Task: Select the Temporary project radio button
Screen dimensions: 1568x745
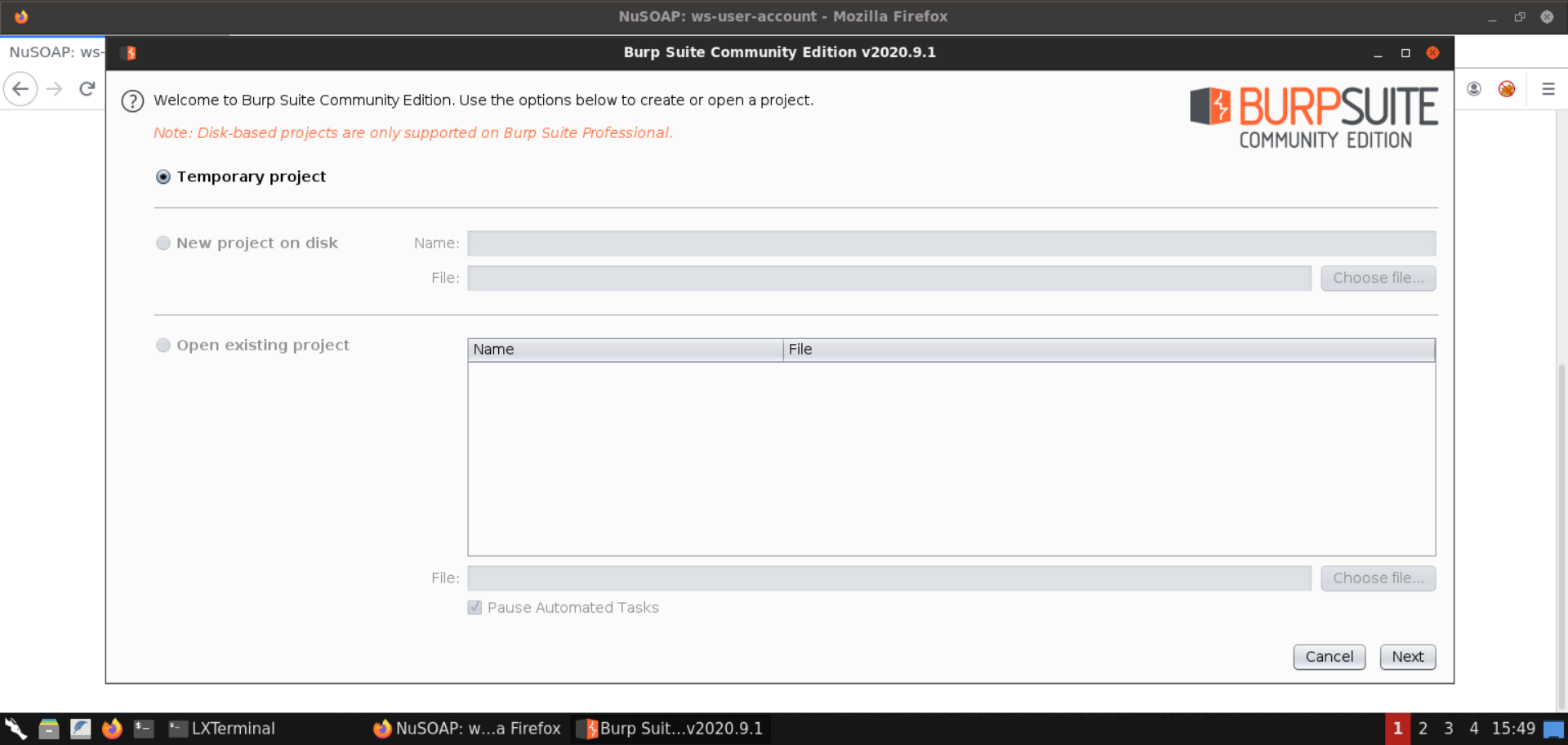Action: point(163,177)
